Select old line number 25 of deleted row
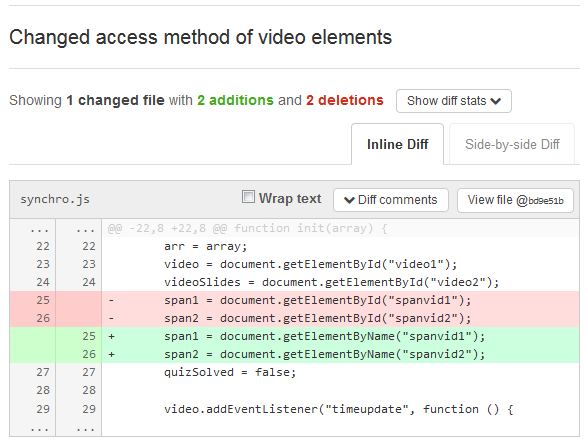The width and height of the screenshot is (588, 444). (43, 300)
